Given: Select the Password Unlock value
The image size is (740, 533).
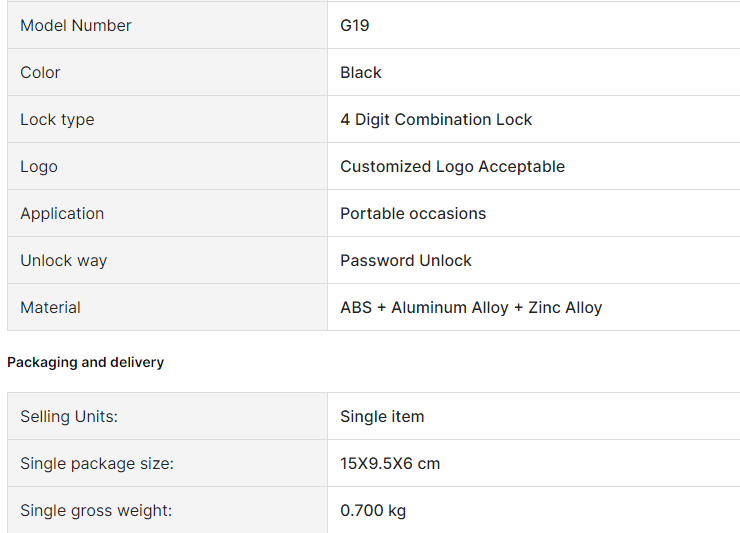Looking at the screenshot, I should tap(406, 261).
